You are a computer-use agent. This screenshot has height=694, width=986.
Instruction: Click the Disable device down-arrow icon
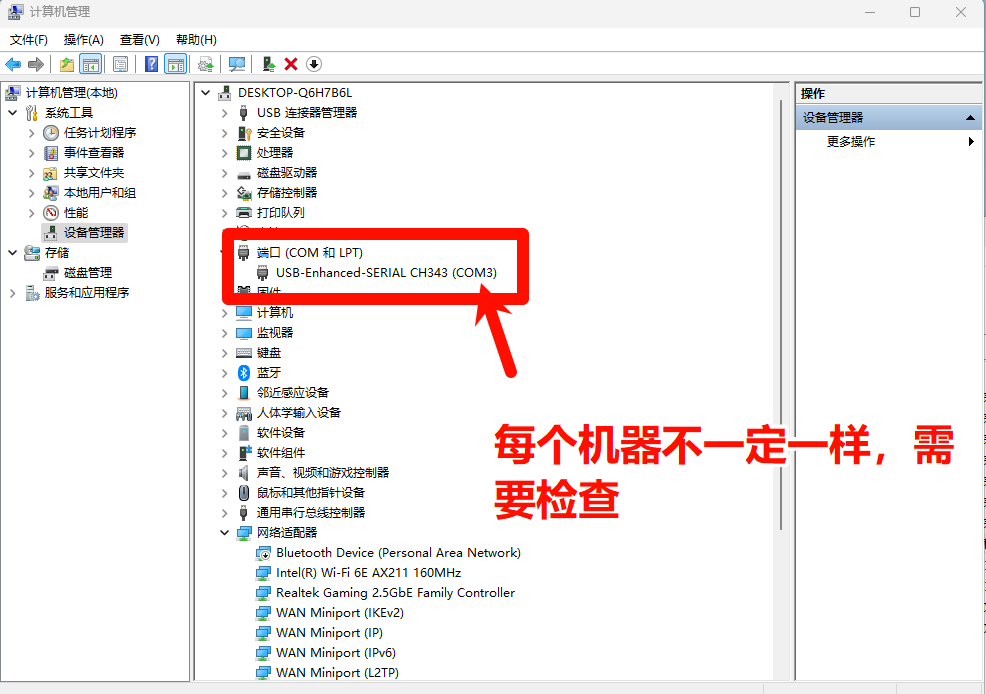click(314, 64)
